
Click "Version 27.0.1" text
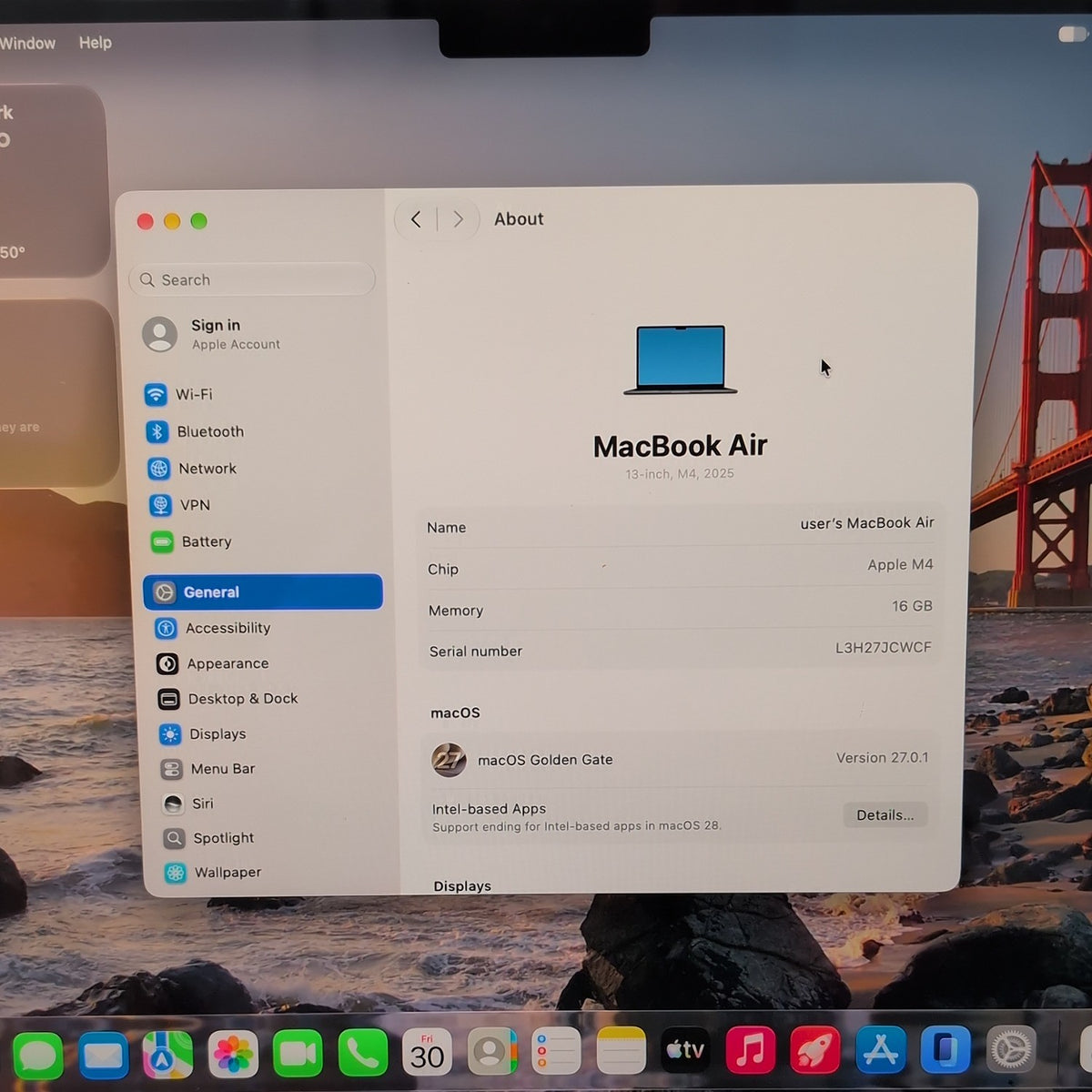[x=883, y=757]
